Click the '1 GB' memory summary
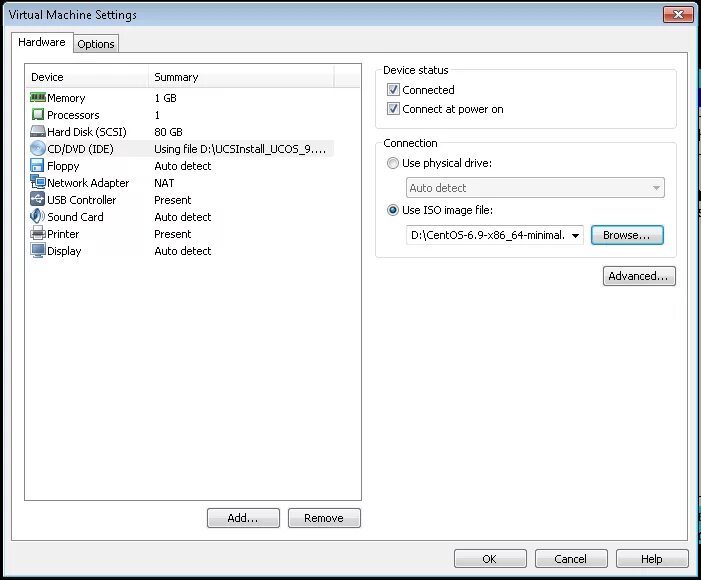The image size is (701, 580). [165, 98]
